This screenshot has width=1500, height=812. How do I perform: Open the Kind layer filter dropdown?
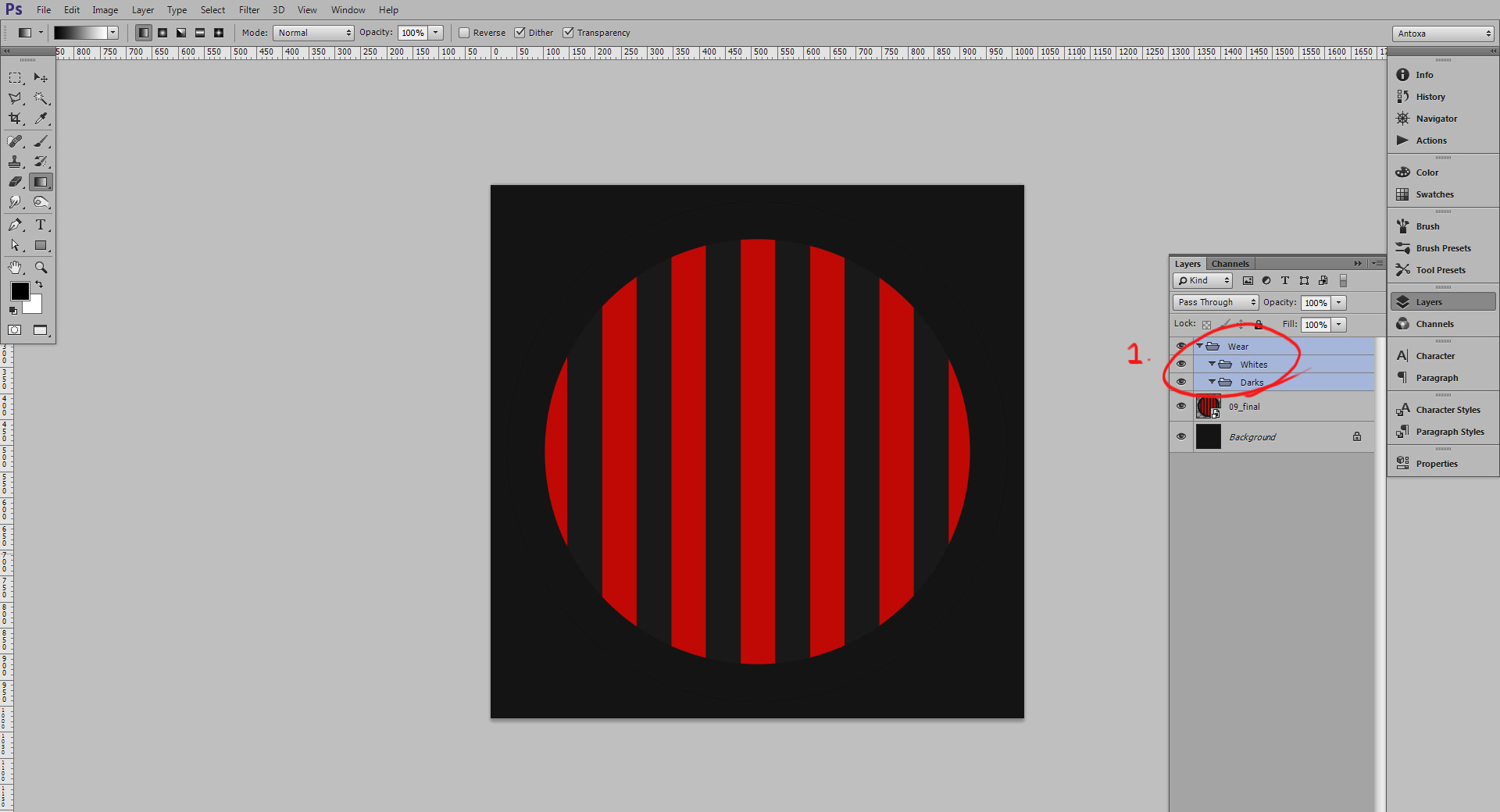click(1202, 281)
